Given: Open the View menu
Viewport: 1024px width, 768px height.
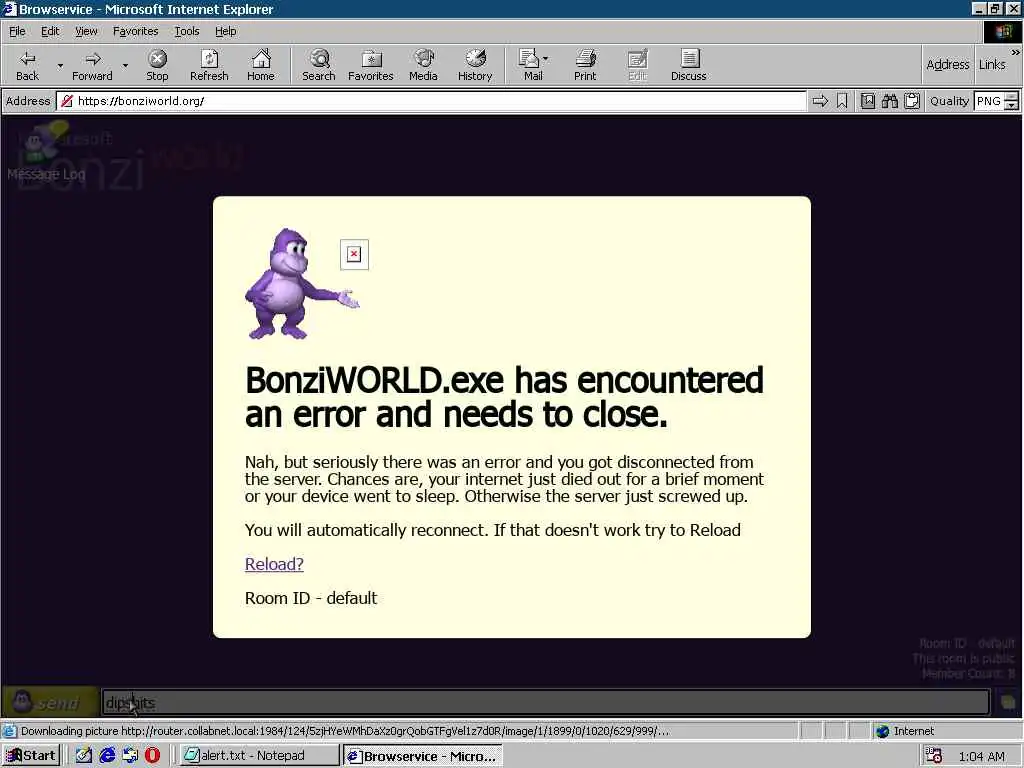Looking at the screenshot, I should [86, 31].
